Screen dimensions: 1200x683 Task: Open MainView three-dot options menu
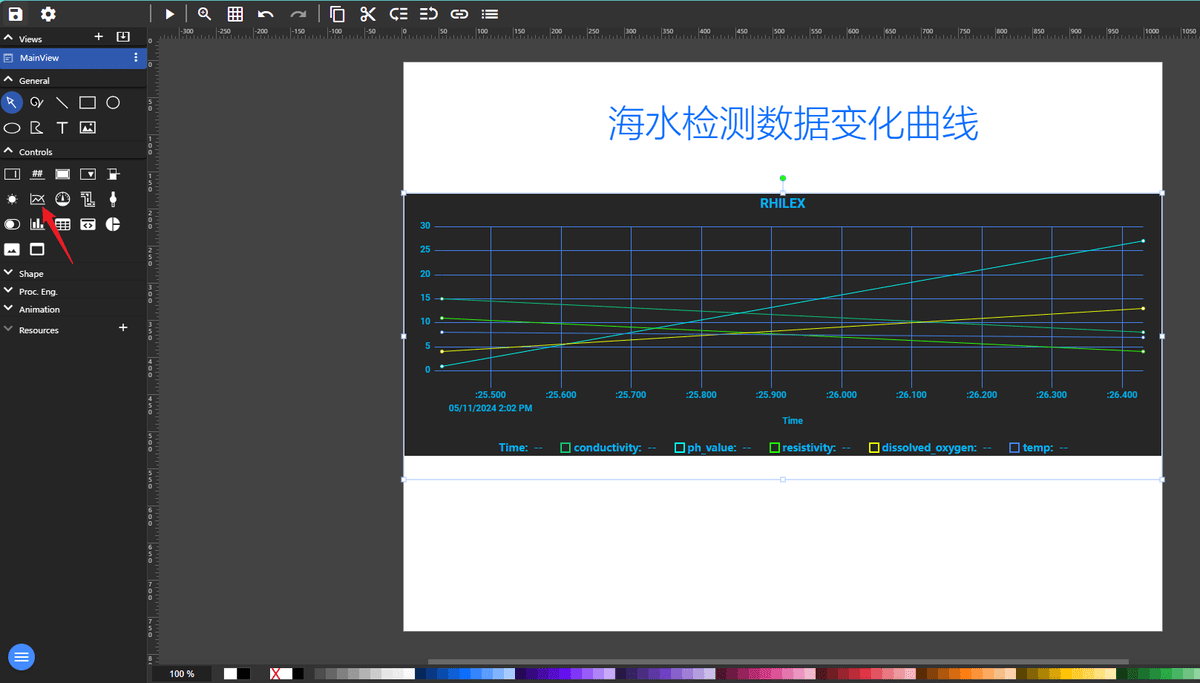(136, 58)
